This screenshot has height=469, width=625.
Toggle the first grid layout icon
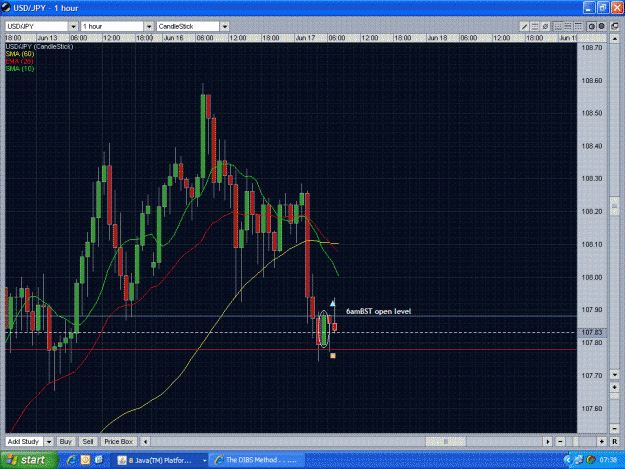558,27
